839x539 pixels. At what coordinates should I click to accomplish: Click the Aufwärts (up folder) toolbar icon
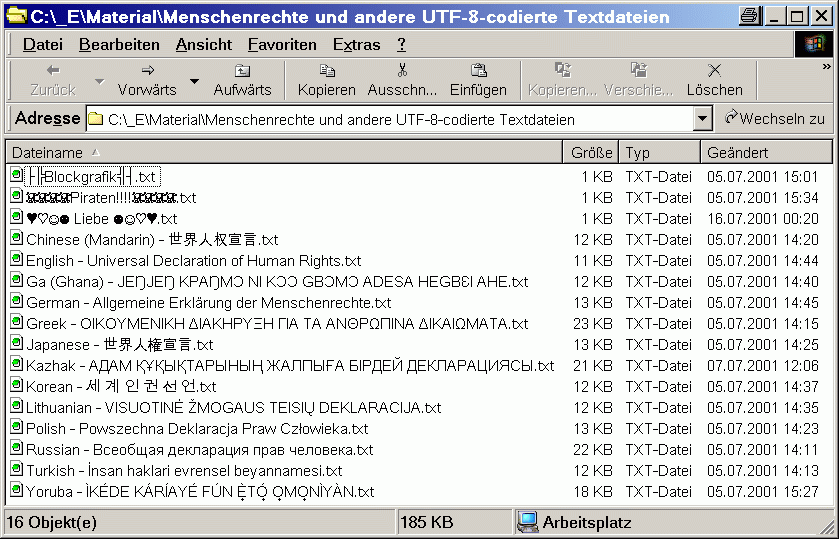(242, 71)
